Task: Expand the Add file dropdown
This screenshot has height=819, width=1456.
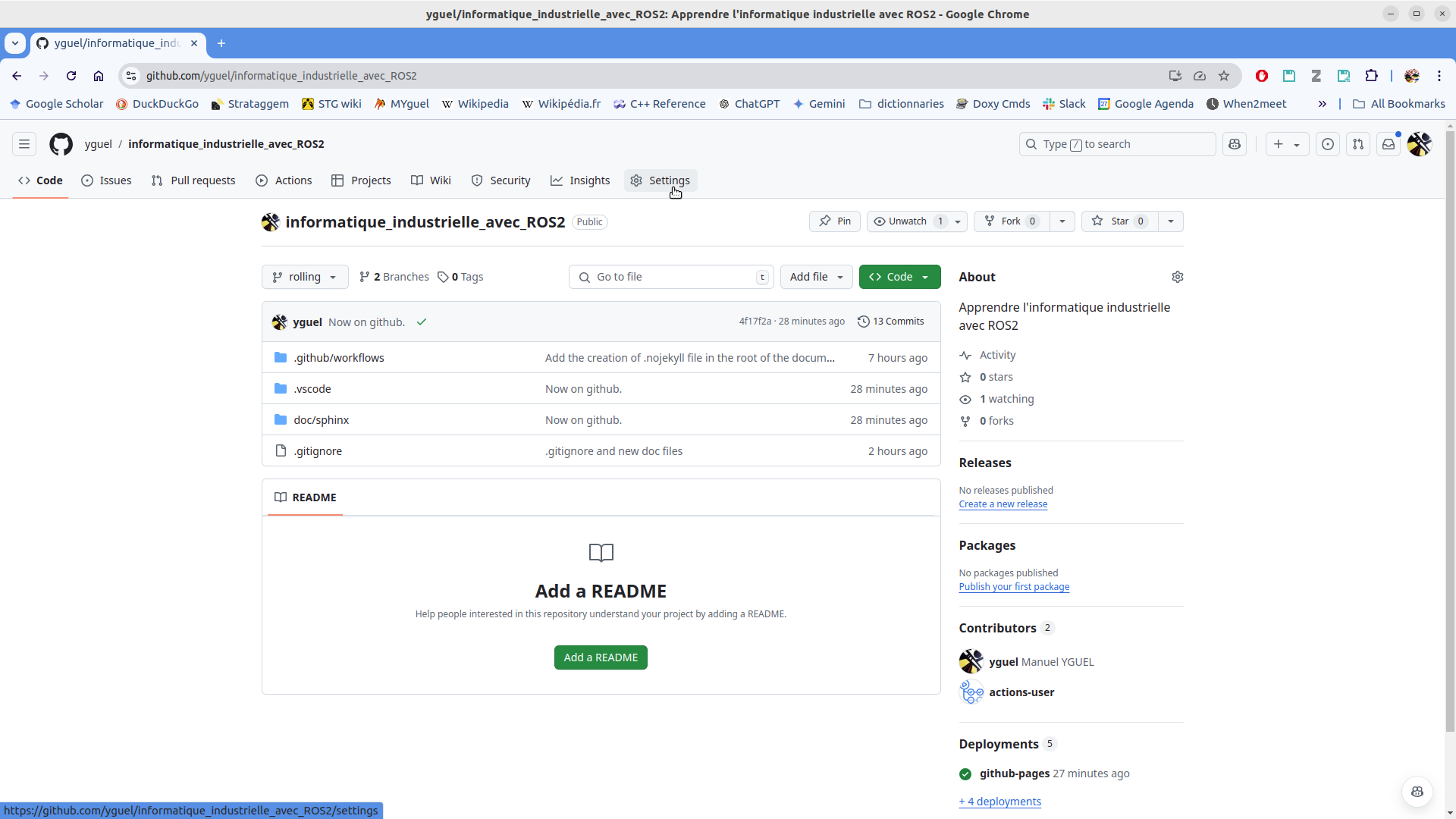Action: (x=816, y=277)
